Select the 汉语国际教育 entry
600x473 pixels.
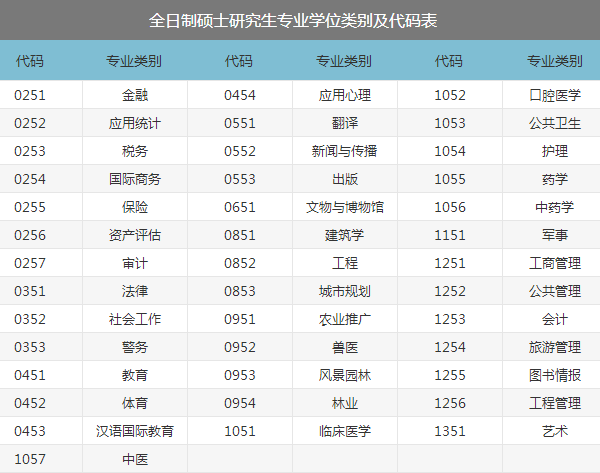134,432
